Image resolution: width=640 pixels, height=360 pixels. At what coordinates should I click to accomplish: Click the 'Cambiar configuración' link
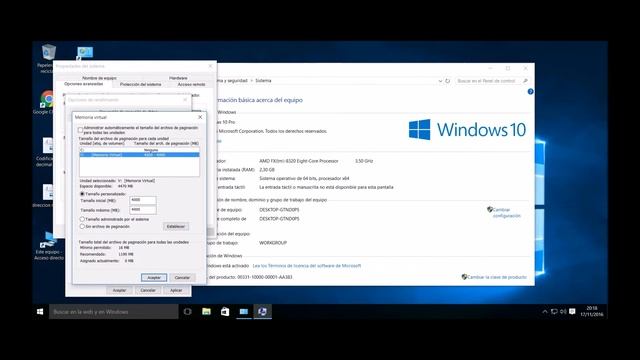click(x=507, y=213)
